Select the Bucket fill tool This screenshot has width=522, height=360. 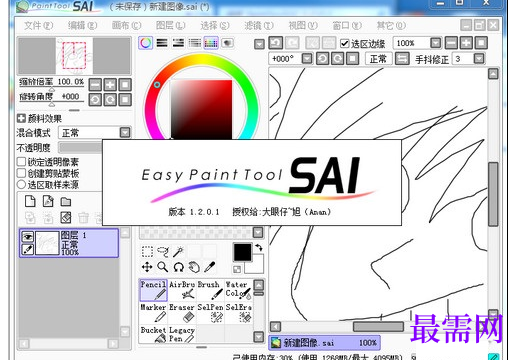(x=153, y=334)
